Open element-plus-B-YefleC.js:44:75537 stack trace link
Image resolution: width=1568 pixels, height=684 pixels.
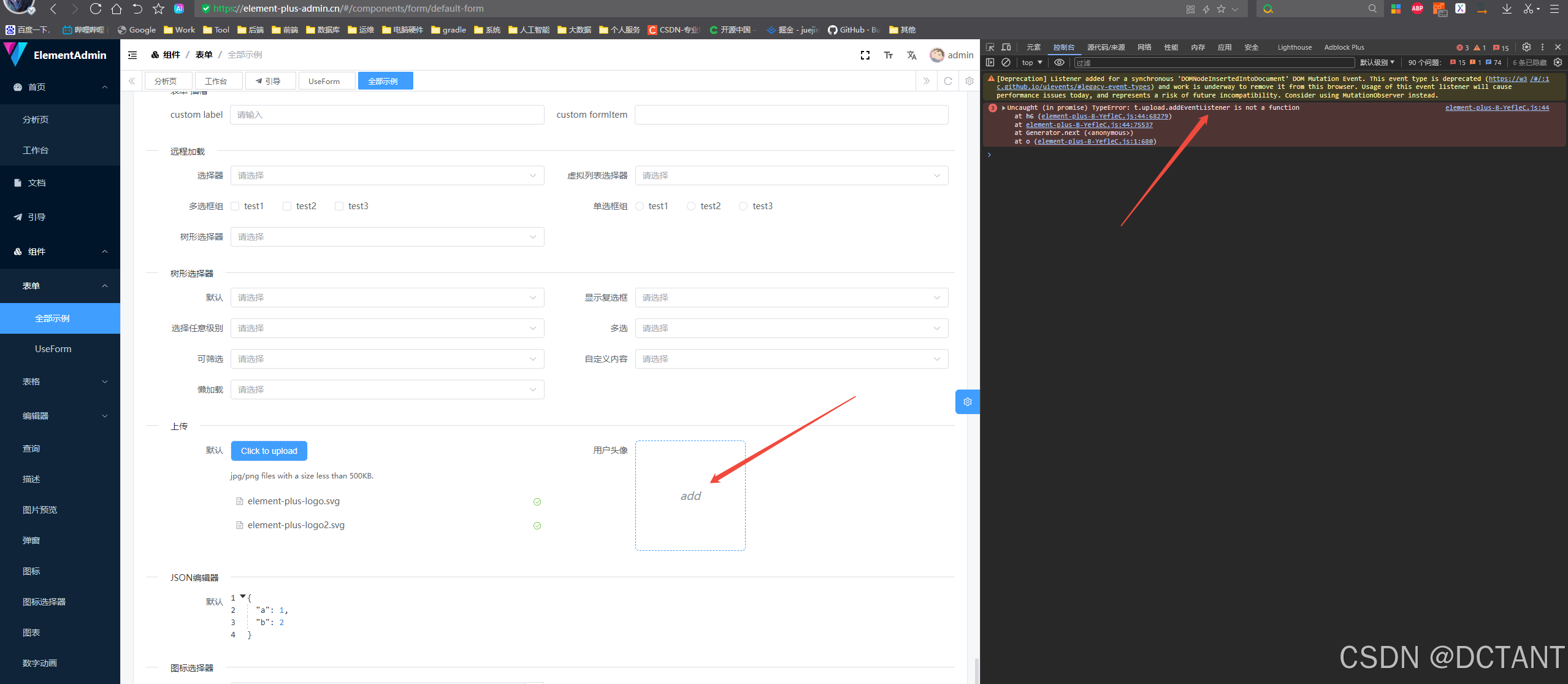[1089, 125]
